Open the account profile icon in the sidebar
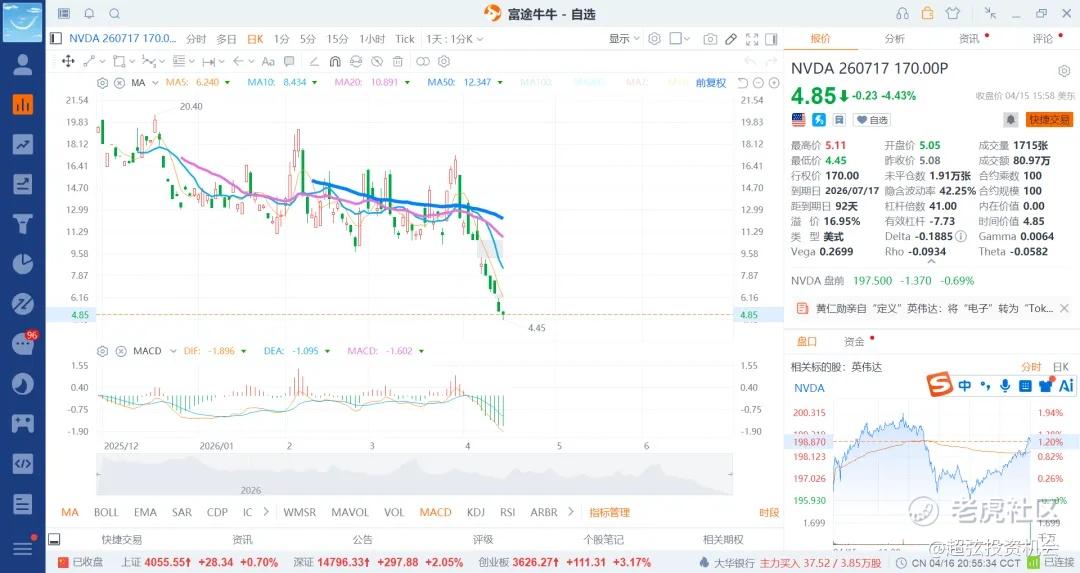The width and height of the screenshot is (1080, 573). (22, 65)
